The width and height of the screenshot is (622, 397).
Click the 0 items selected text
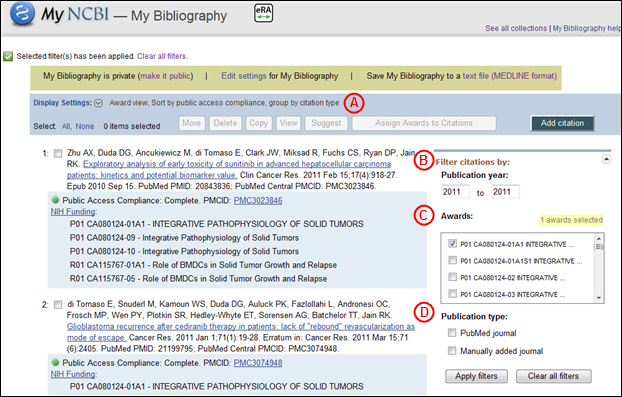pyautogui.click(x=132, y=126)
